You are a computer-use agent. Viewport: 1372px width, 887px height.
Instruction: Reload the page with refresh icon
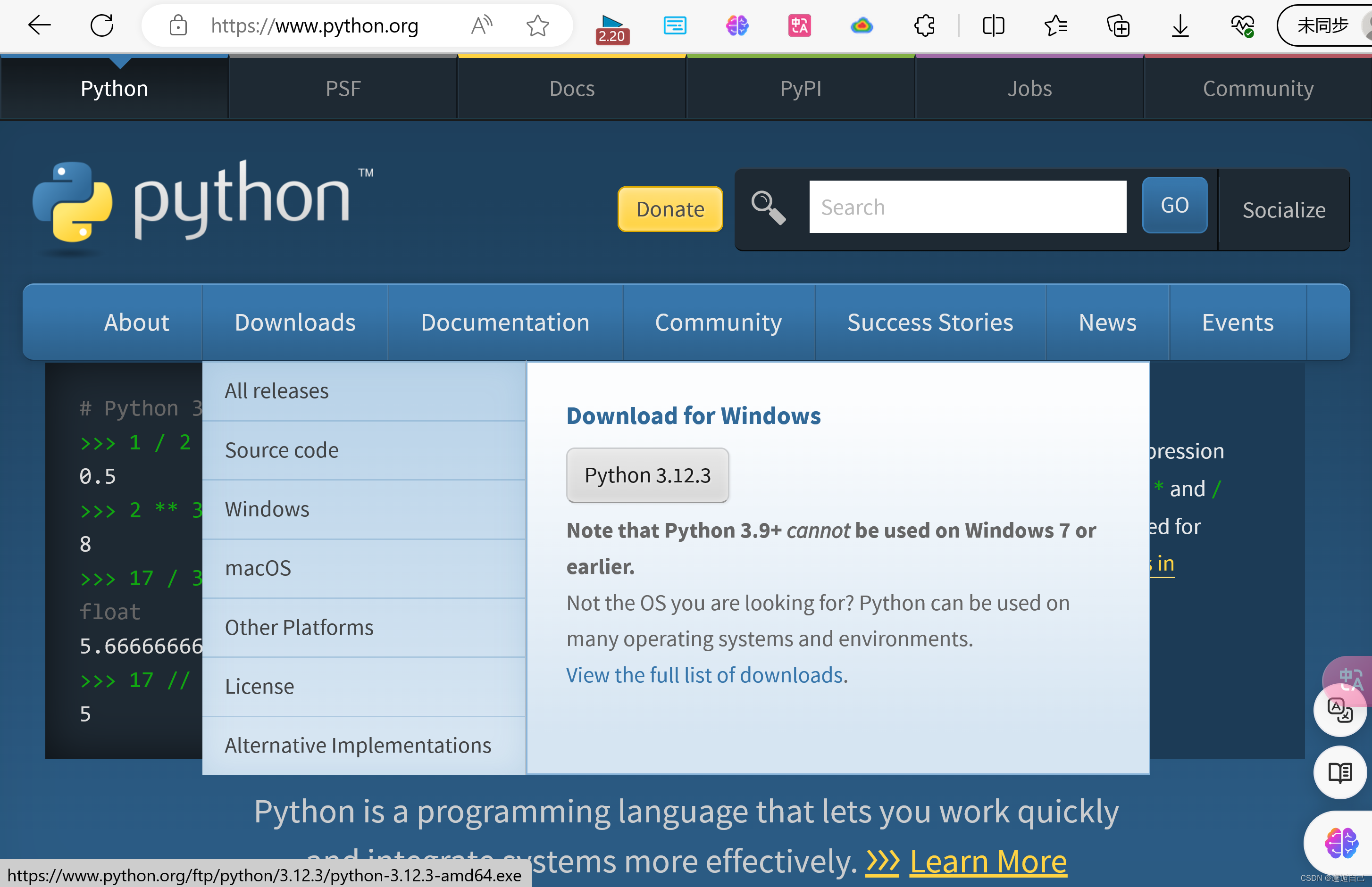(102, 25)
